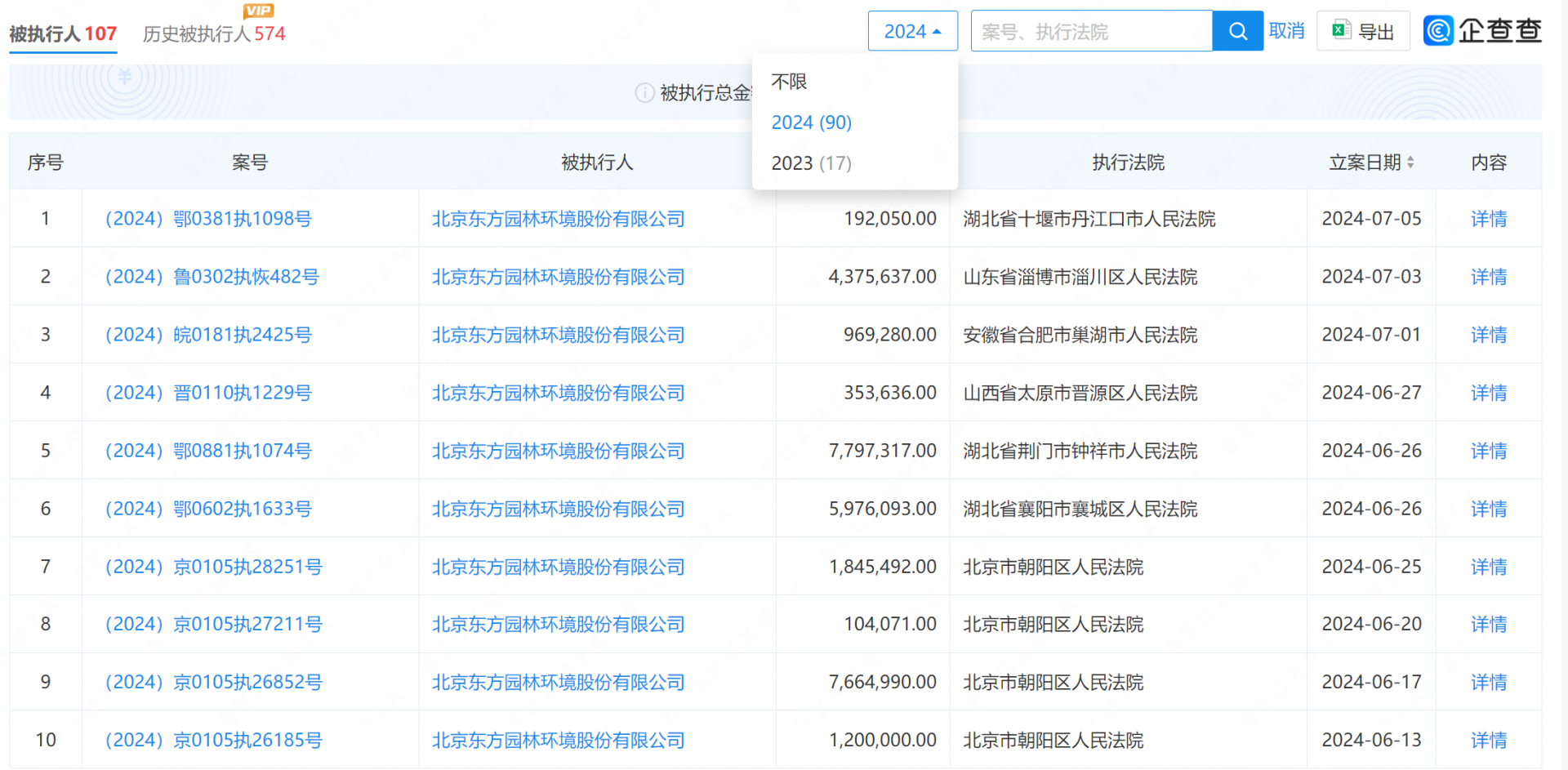Focus the 案号、执行法院 search field
The image size is (1568, 770).
1091,31
